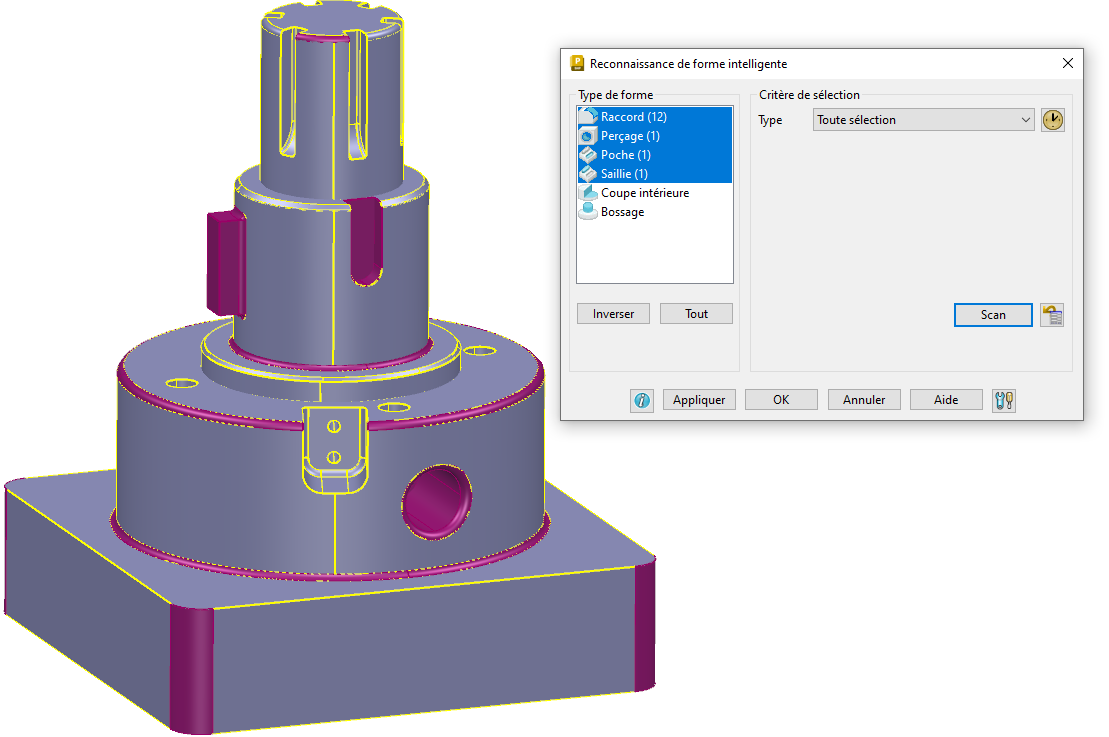This screenshot has width=1109, height=737.
Task: Open the info icon button
Action: (641, 400)
